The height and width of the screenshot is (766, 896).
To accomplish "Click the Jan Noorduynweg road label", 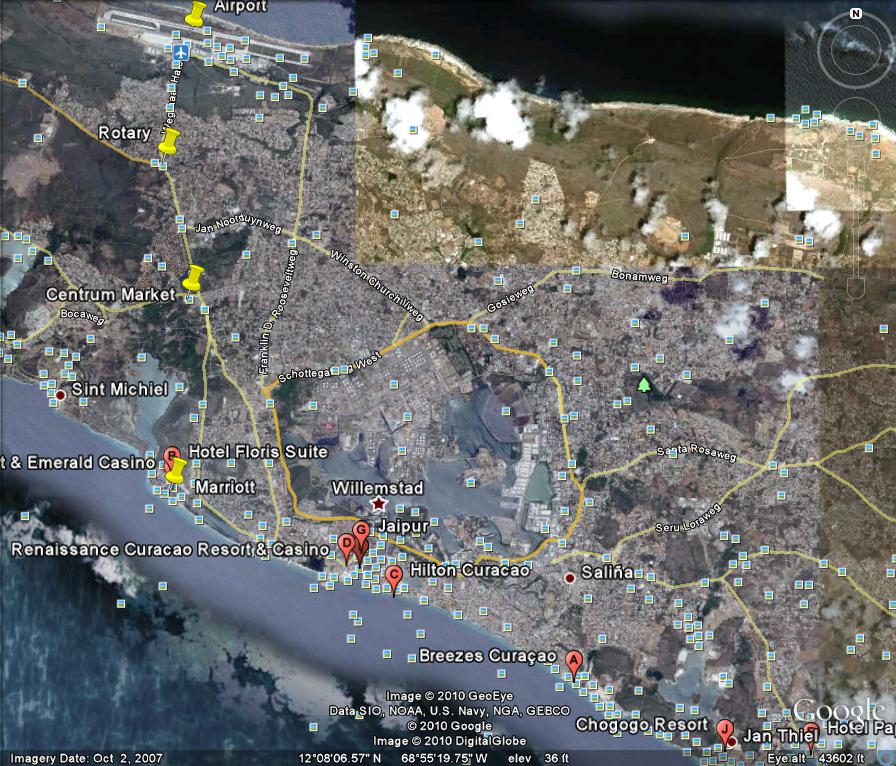I will [x=238, y=224].
